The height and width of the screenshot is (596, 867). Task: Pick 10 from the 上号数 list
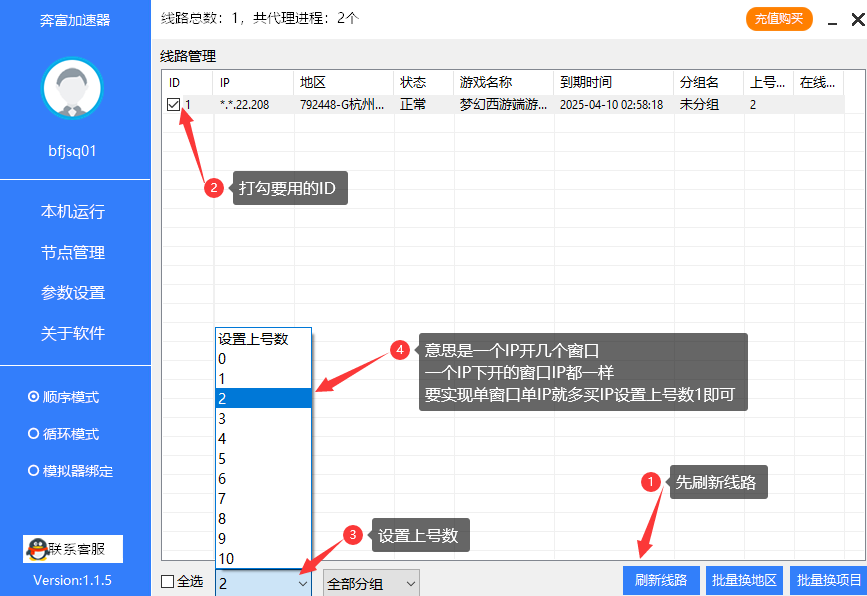(x=263, y=558)
